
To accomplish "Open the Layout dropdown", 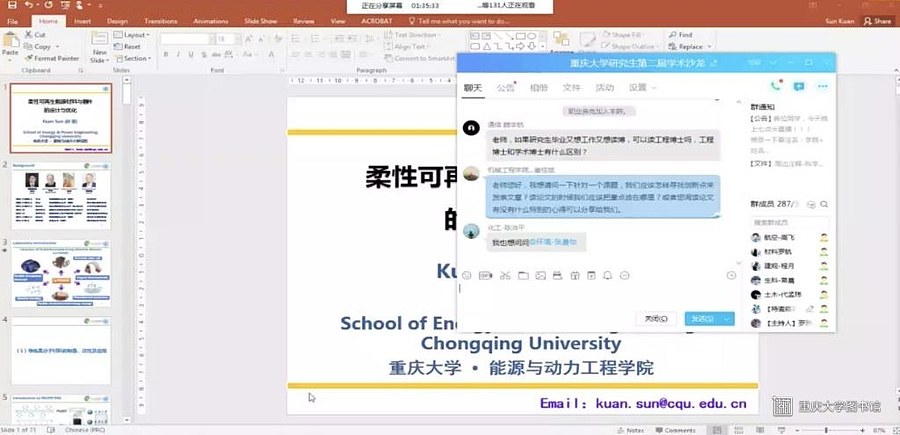I will pos(132,35).
